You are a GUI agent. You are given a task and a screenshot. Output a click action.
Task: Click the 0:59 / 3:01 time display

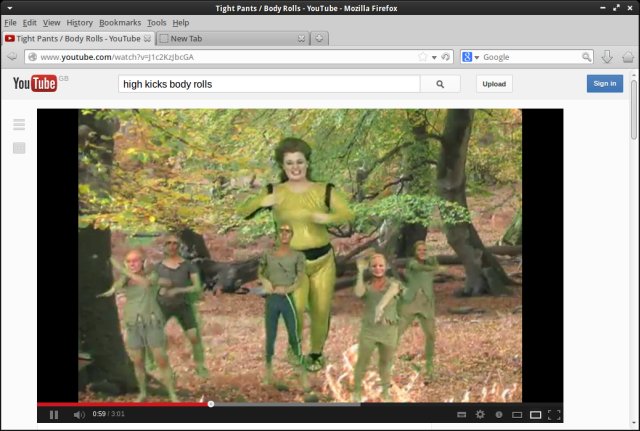[x=108, y=414]
